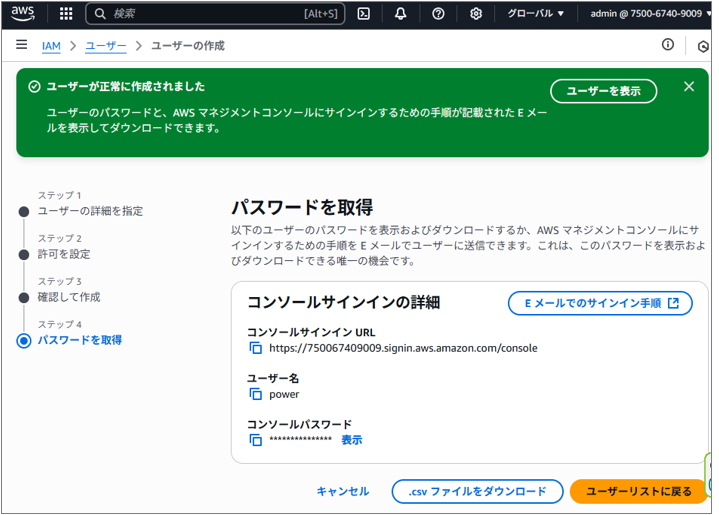
Task: Click the ユーザーの作成 breadcrumb text
Action: [x=188, y=46]
